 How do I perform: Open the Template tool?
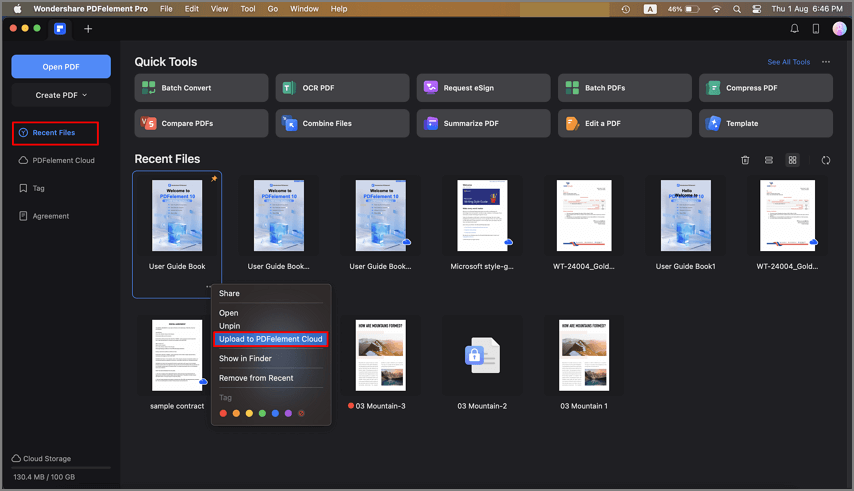click(766, 124)
